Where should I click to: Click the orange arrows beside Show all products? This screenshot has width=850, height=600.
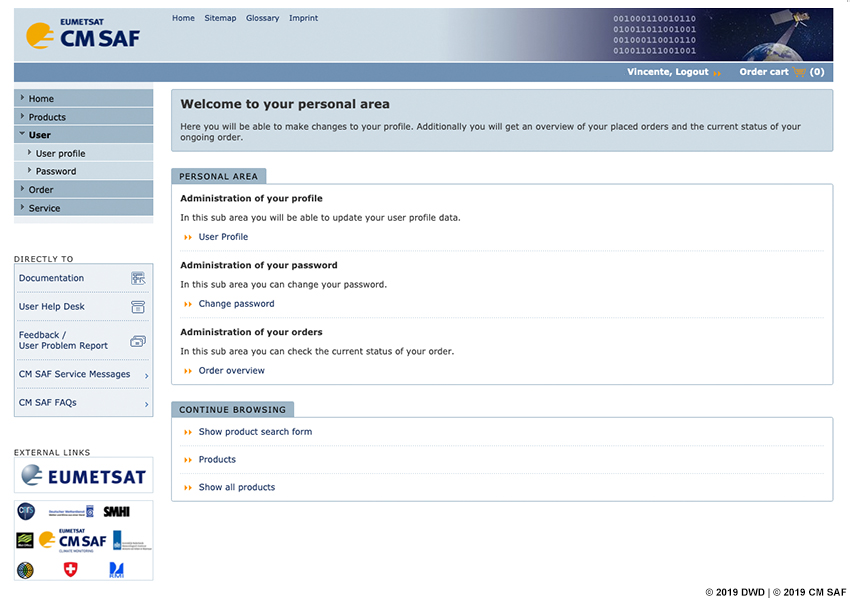point(188,487)
